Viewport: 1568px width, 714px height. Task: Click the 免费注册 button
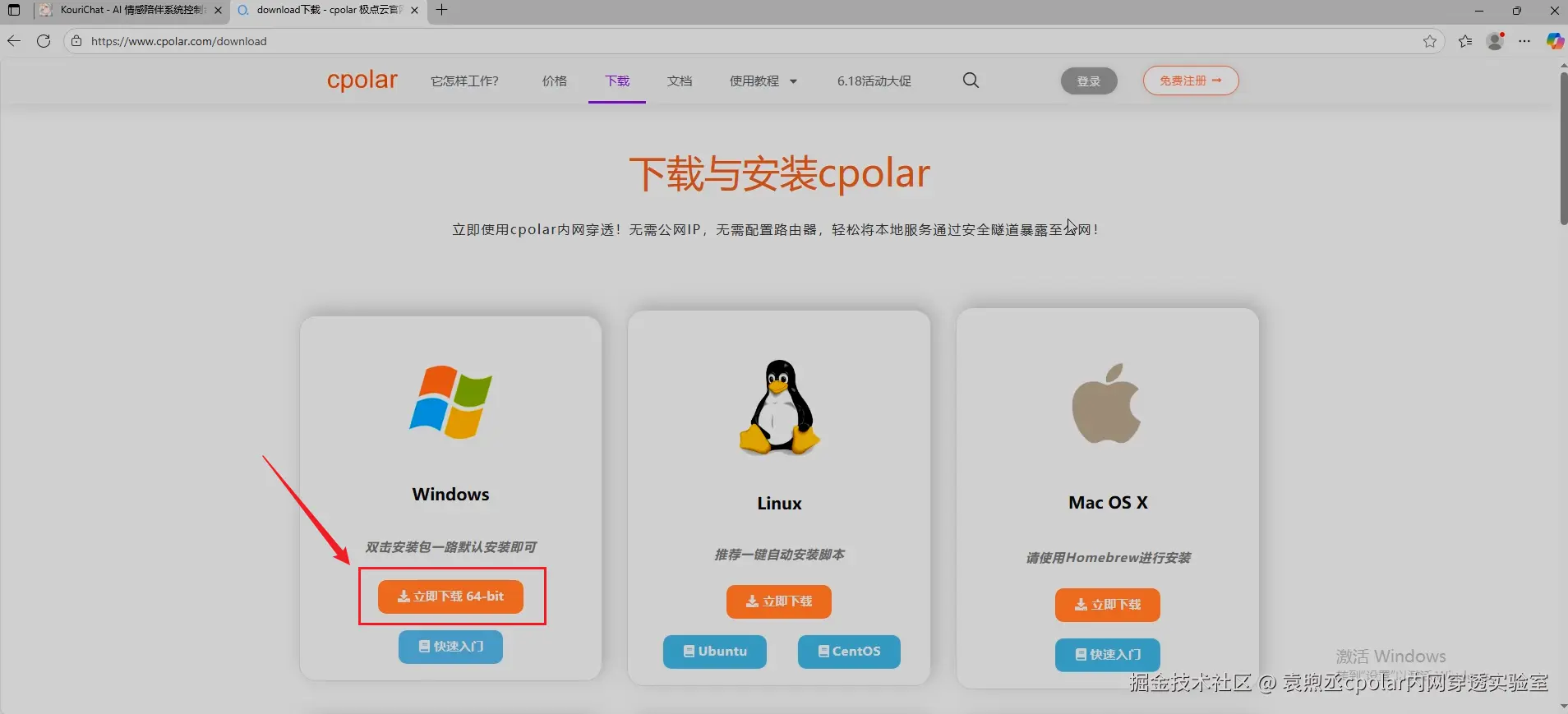click(1191, 81)
